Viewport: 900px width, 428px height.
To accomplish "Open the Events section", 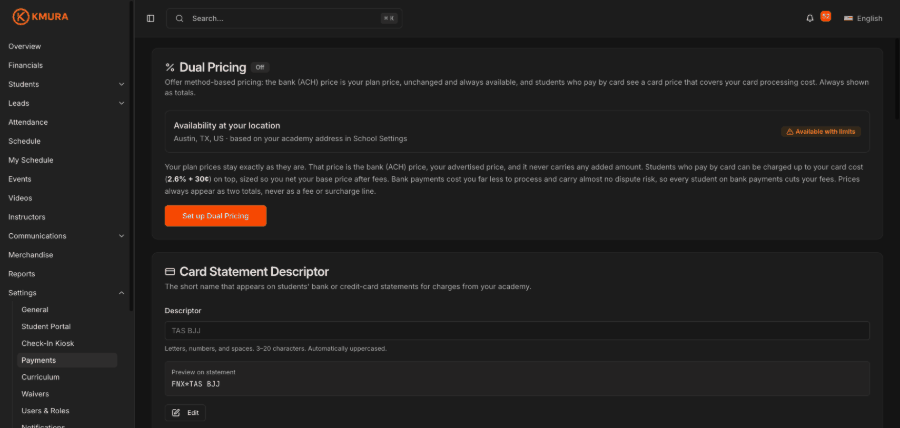I will 20,179.
